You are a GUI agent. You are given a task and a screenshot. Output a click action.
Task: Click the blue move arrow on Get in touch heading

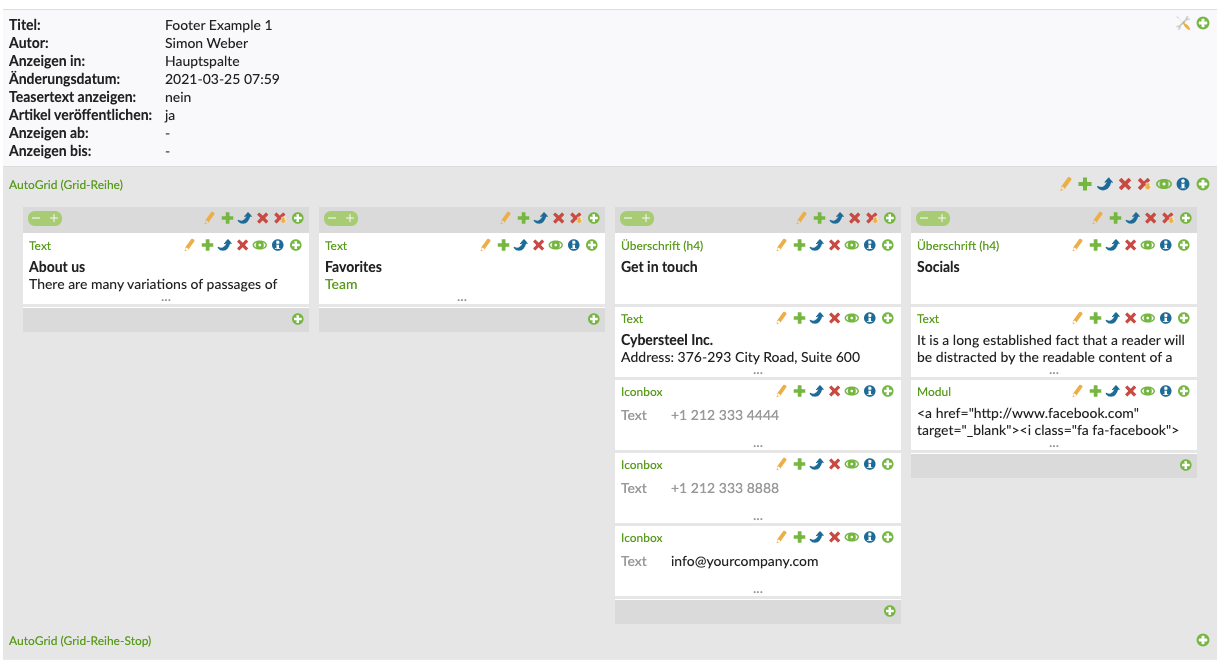point(816,245)
